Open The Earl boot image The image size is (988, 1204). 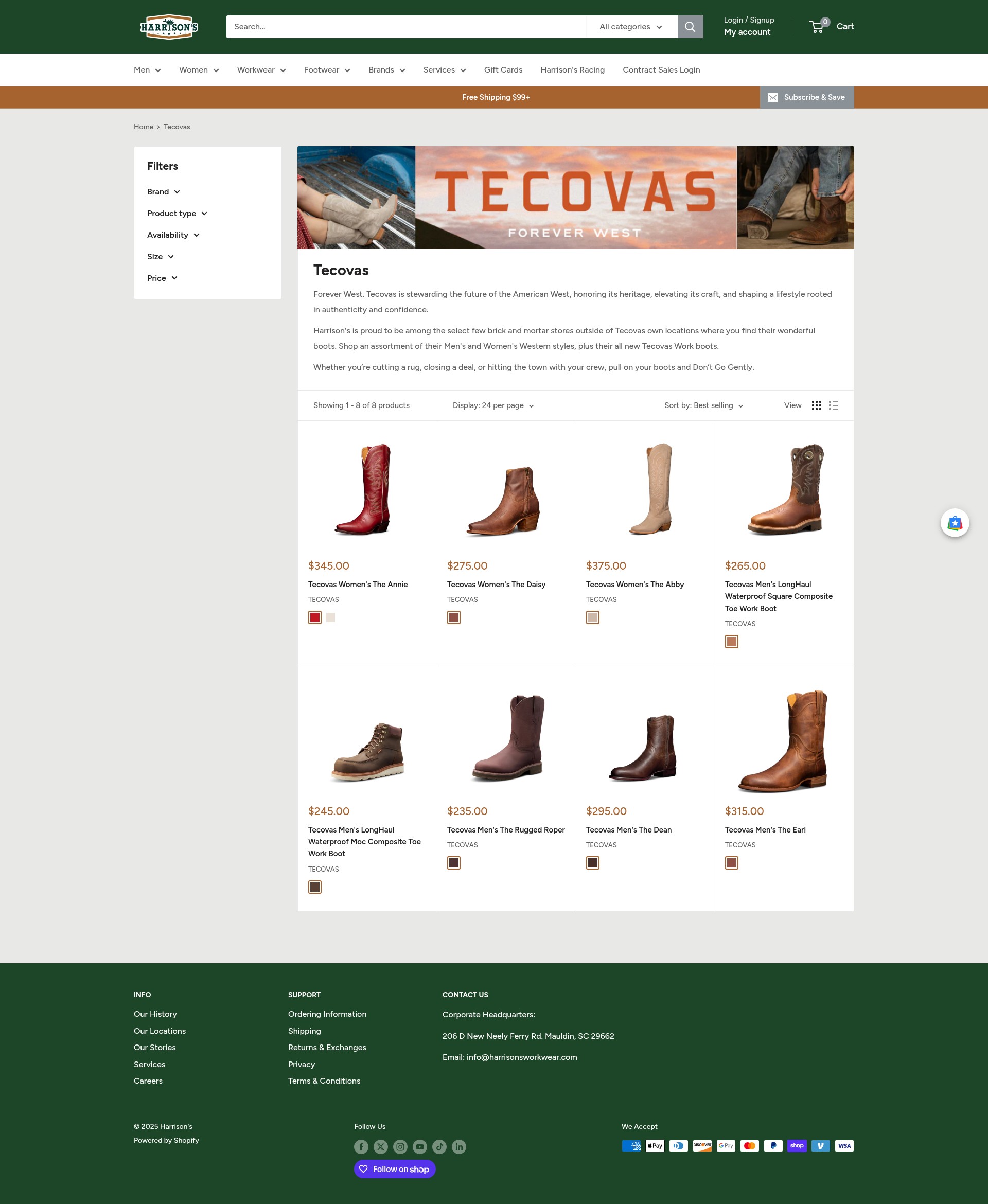coord(783,741)
